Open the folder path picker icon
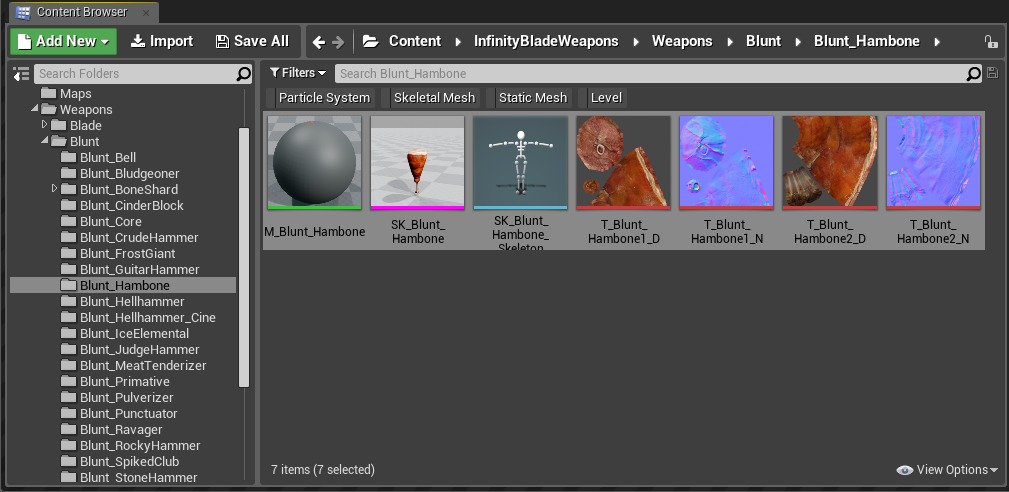1009x492 pixels. [370, 42]
